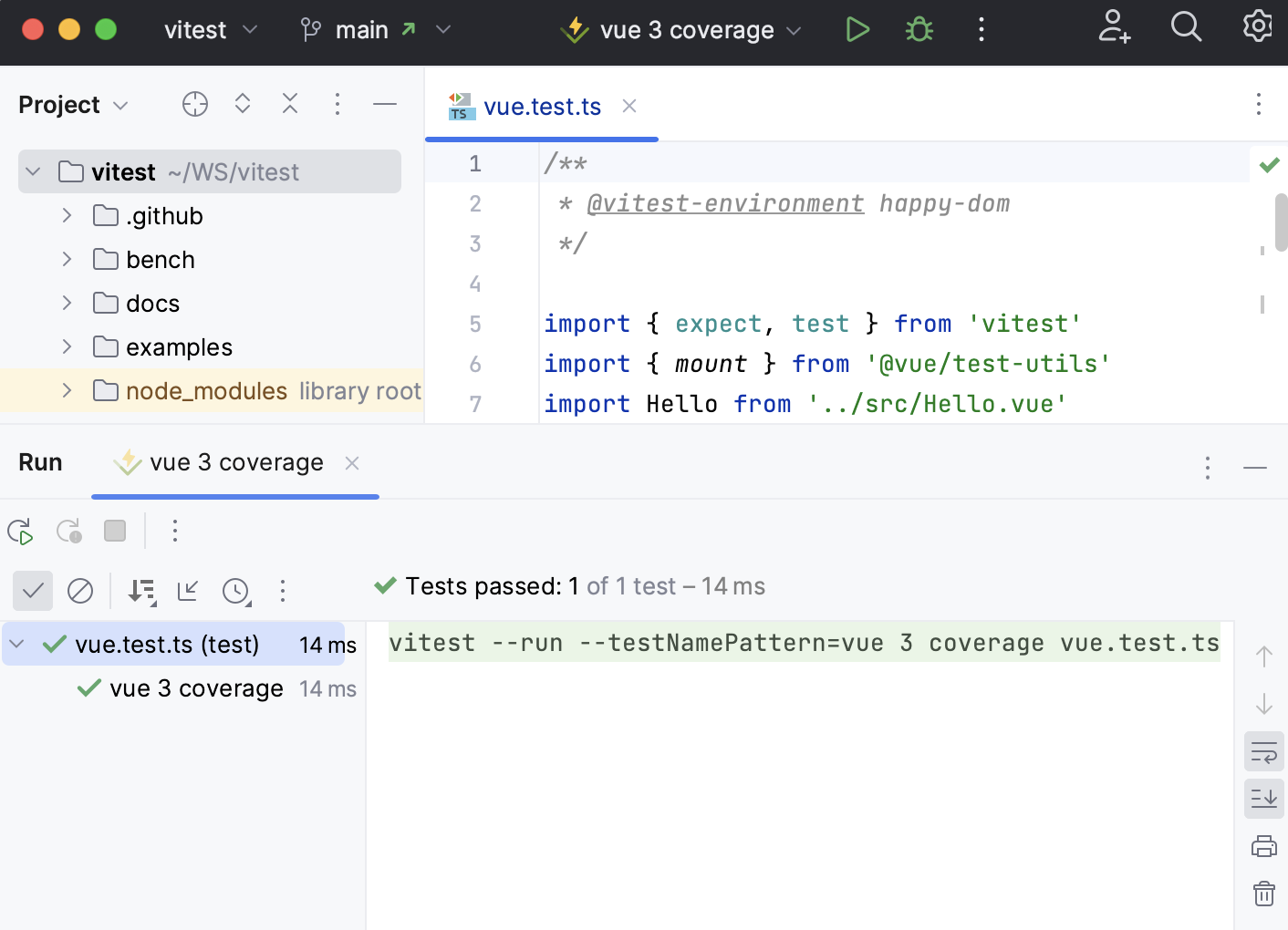This screenshot has width=1288, height=930.
Task: Expand the bench folder
Action: click(x=67, y=259)
